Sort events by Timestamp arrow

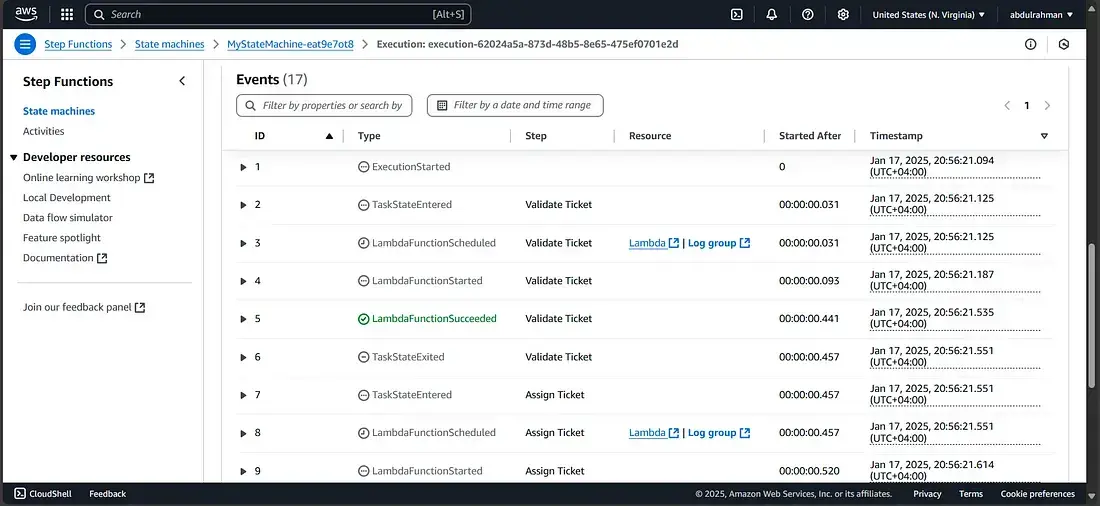click(1044, 136)
